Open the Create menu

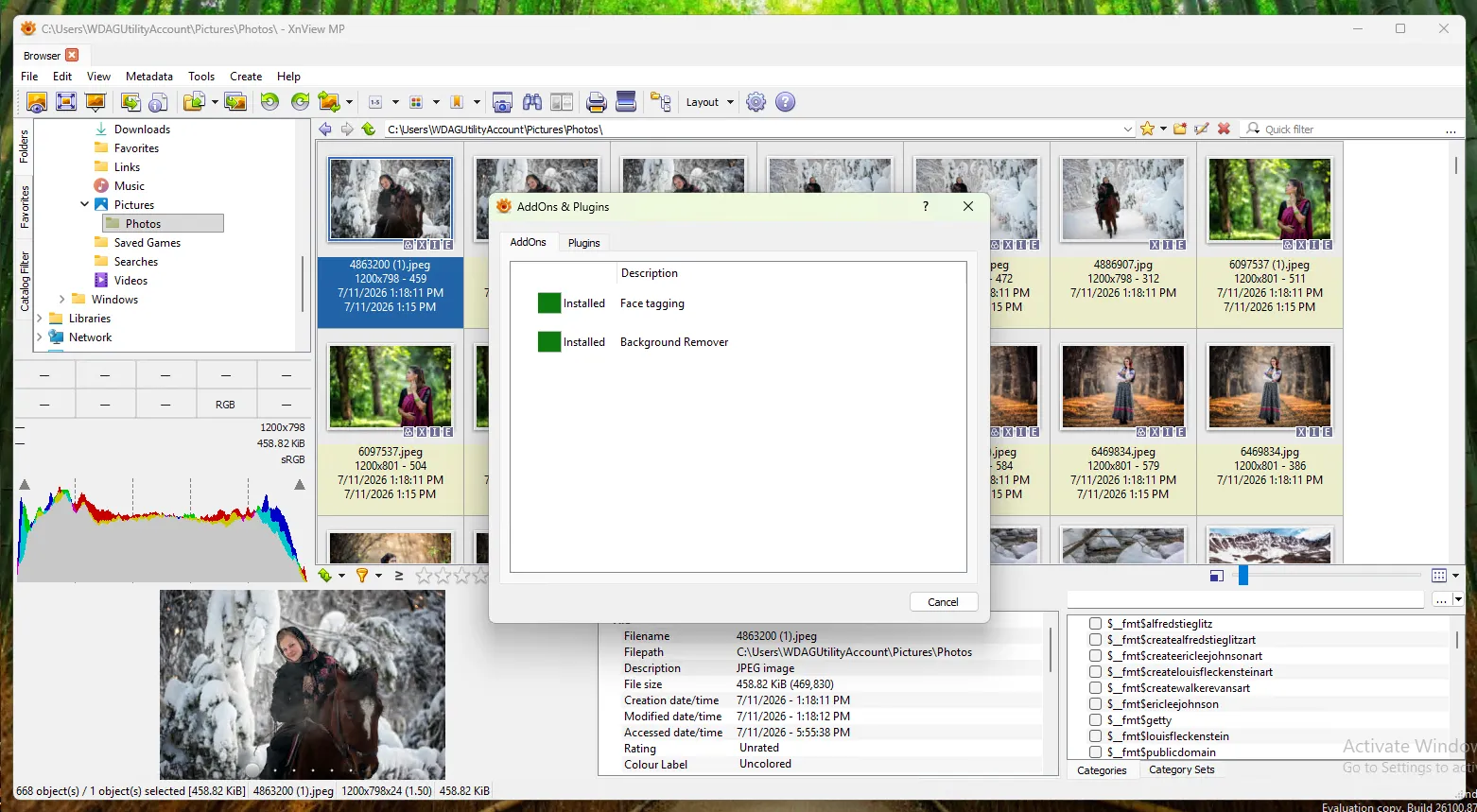coord(246,77)
